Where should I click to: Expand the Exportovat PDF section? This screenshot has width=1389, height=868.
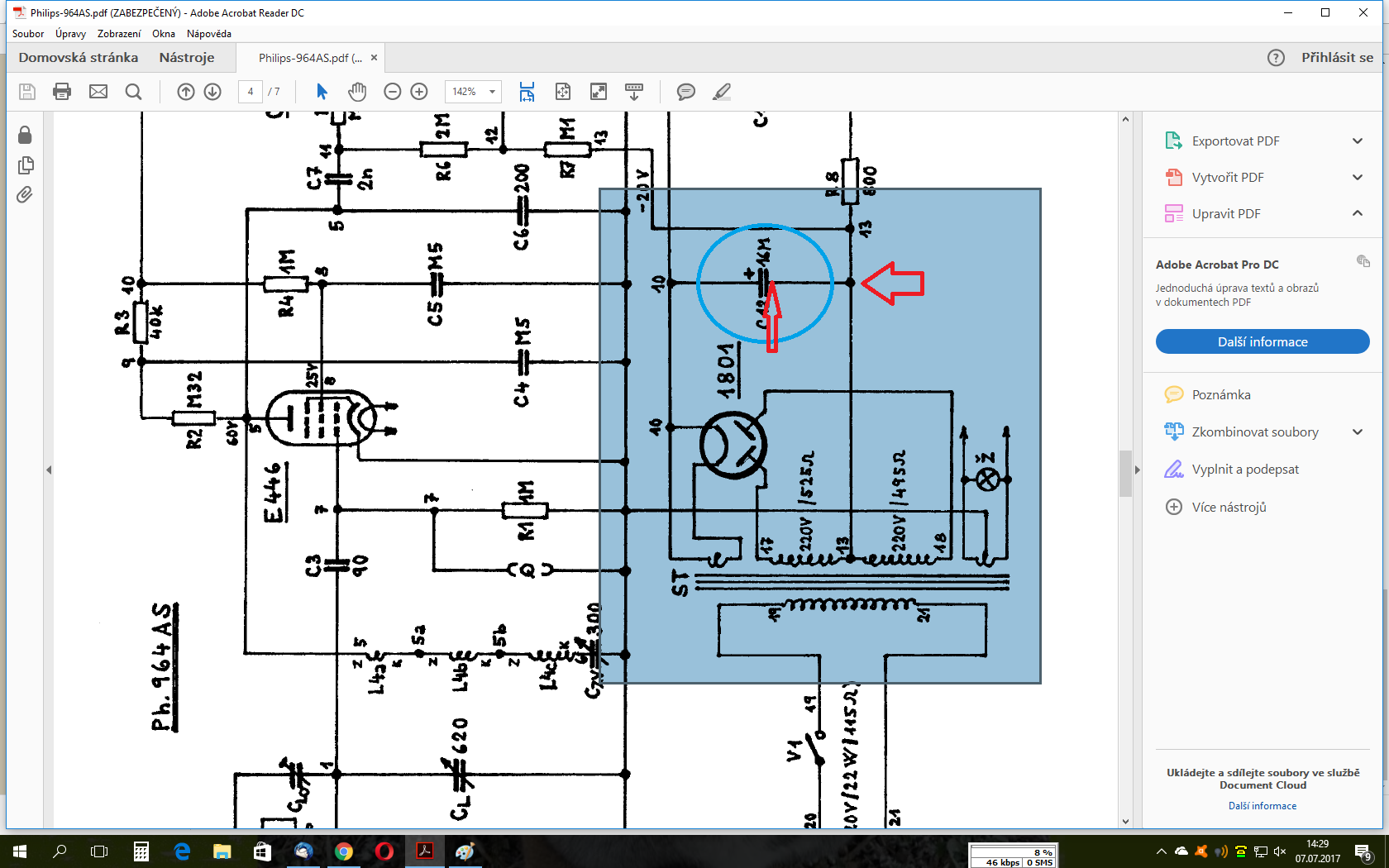coord(1357,141)
